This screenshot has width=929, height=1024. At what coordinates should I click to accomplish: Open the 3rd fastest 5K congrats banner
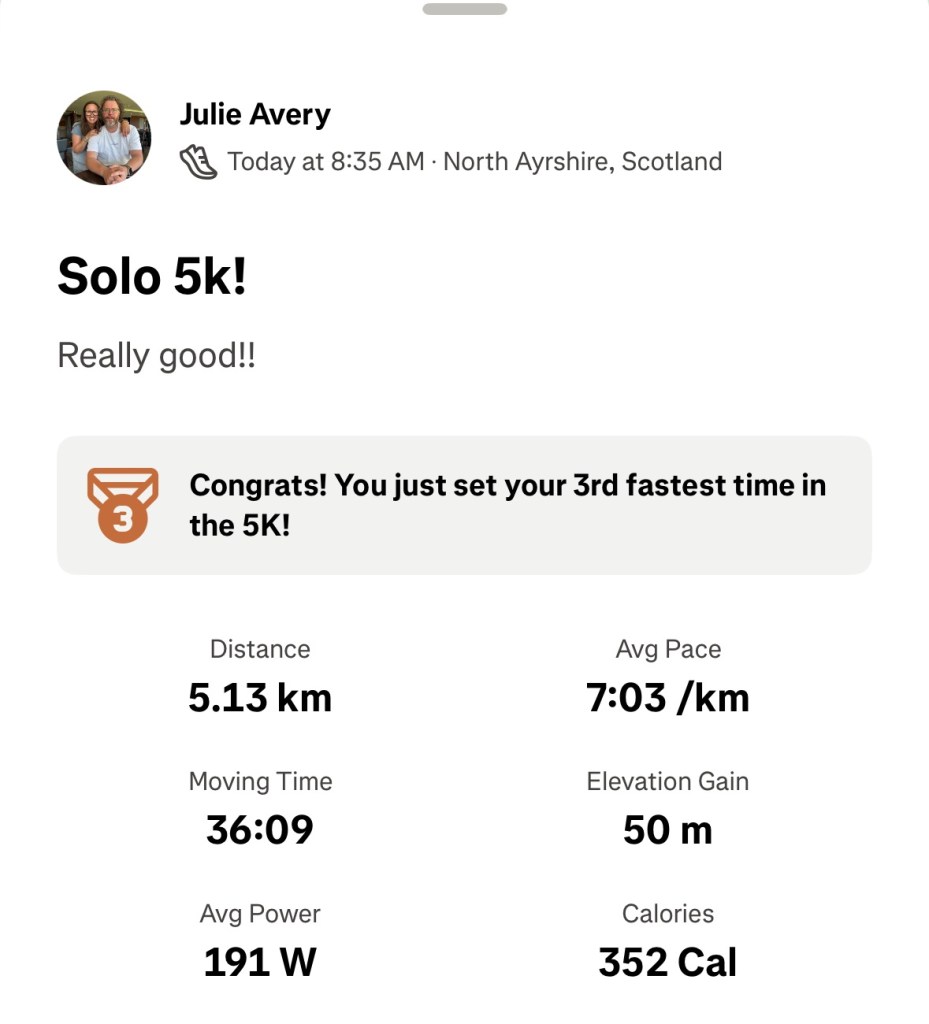pyautogui.click(x=508, y=505)
